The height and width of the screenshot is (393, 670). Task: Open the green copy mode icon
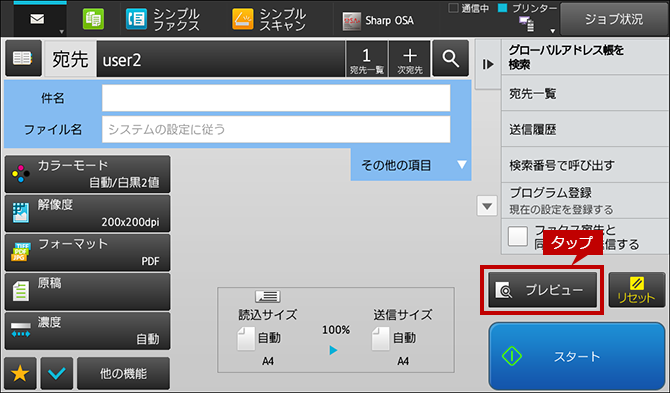pos(93,20)
